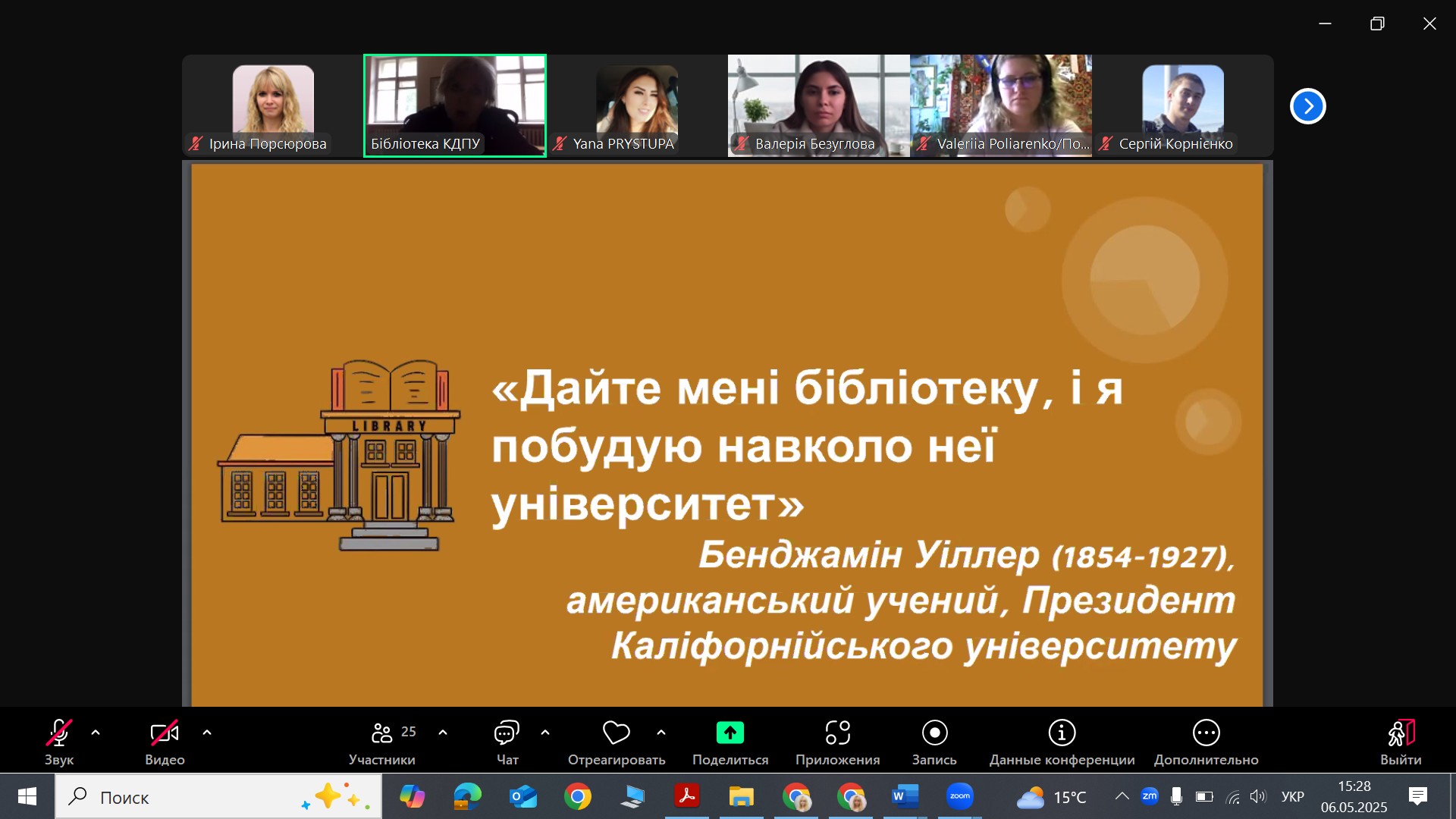Image resolution: width=1456 pixels, height=819 pixels.
Task: Show next participants with blue arrow
Action: coord(1307,106)
